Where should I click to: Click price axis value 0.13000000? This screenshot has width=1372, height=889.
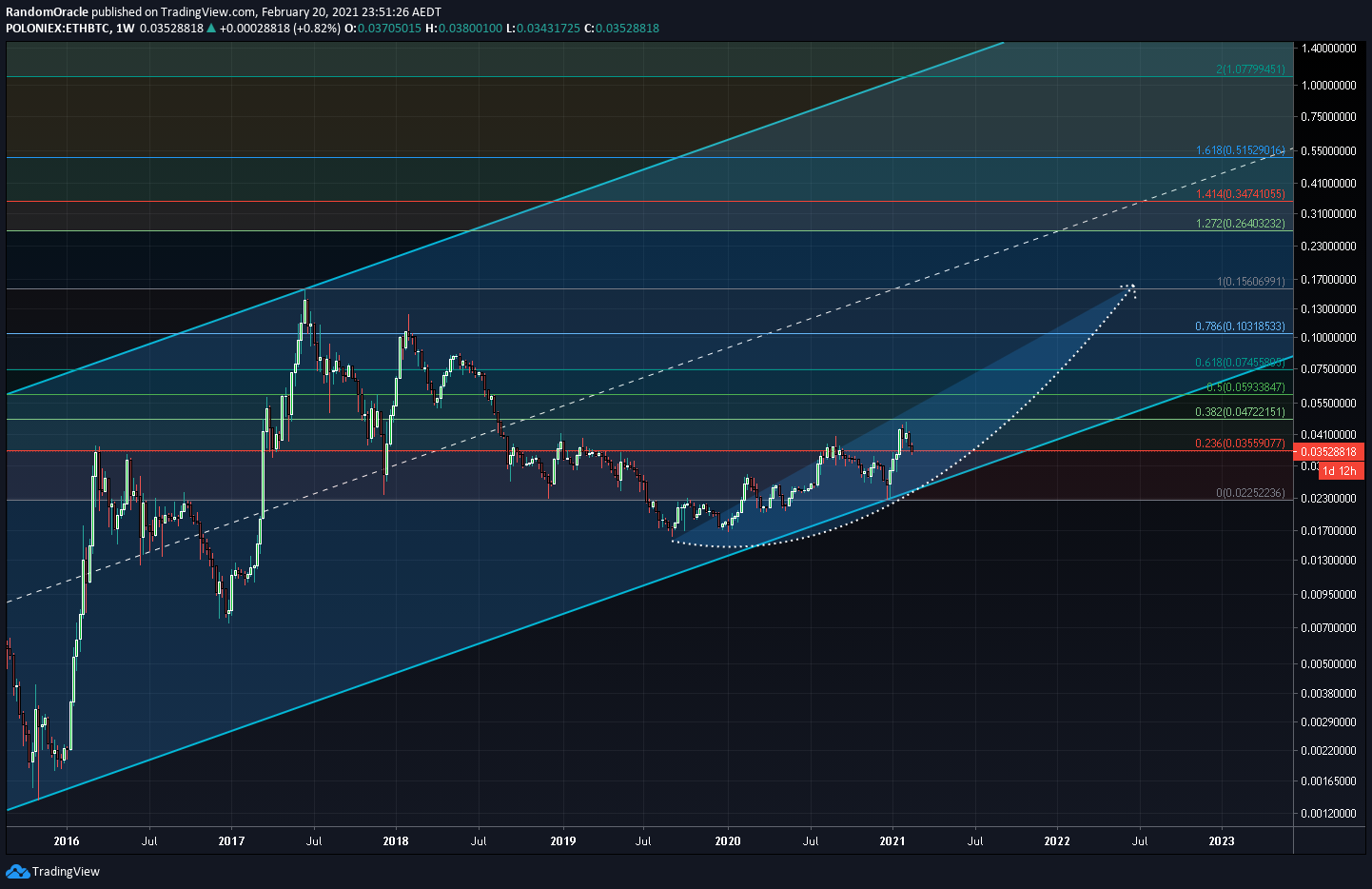[1328, 309]
